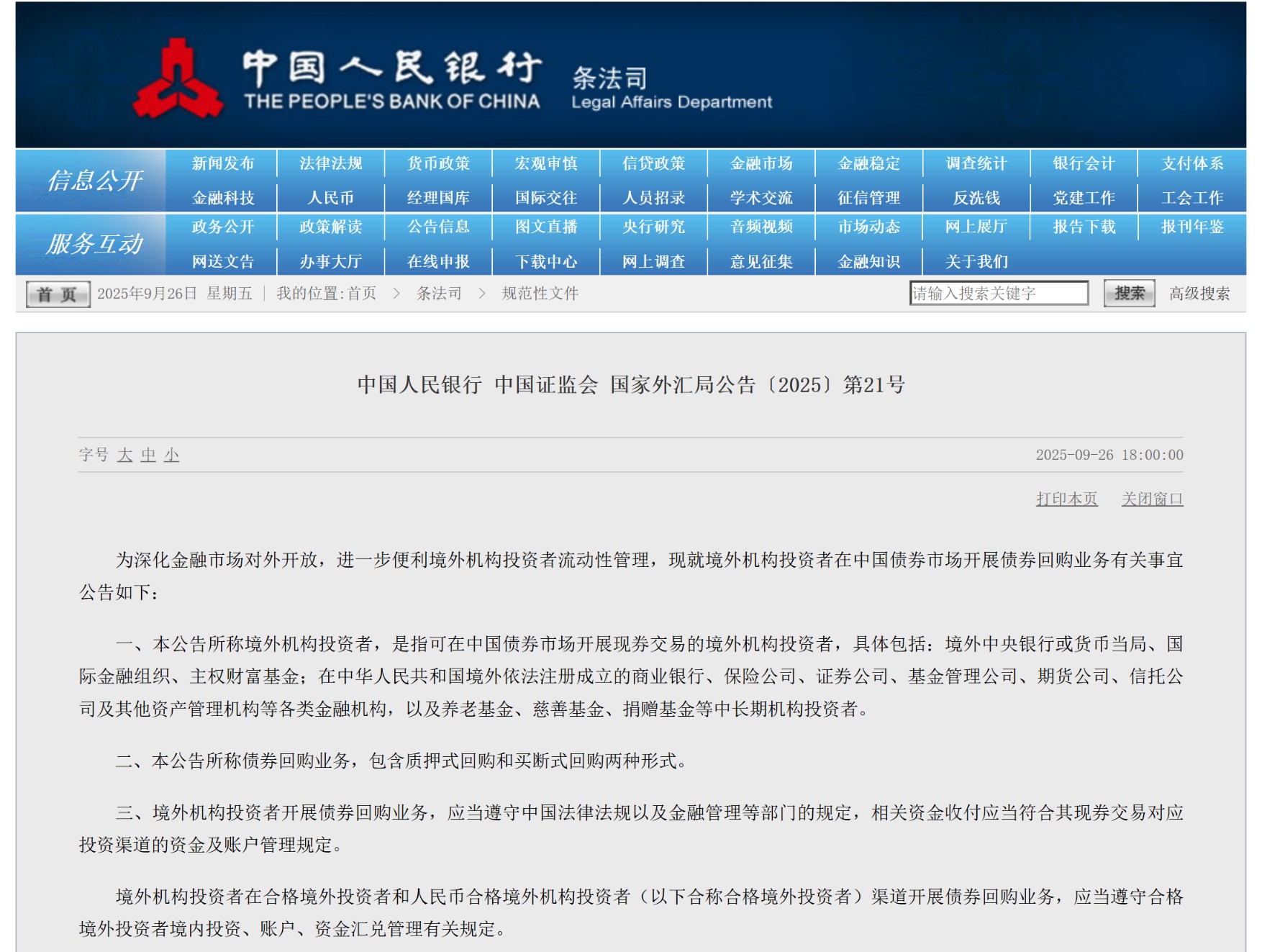Click the 条法司 department title in banner
Image resolution: width=1262 pixels, height=952 pixels.
click(x=609, y=78)
